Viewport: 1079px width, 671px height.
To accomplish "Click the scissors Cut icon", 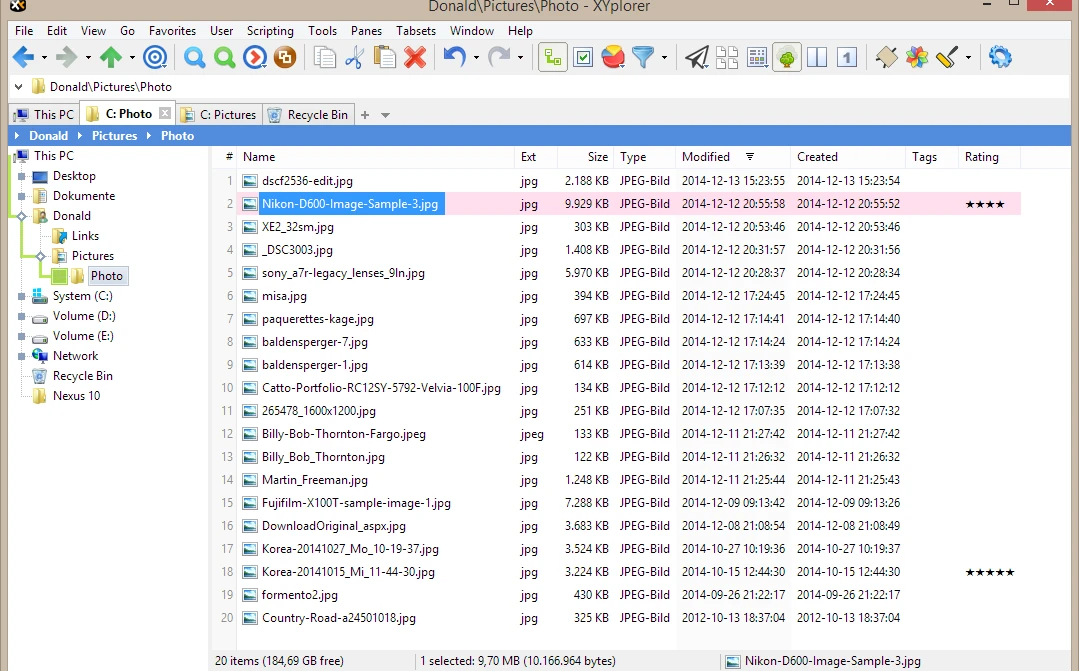I will 353,57.
